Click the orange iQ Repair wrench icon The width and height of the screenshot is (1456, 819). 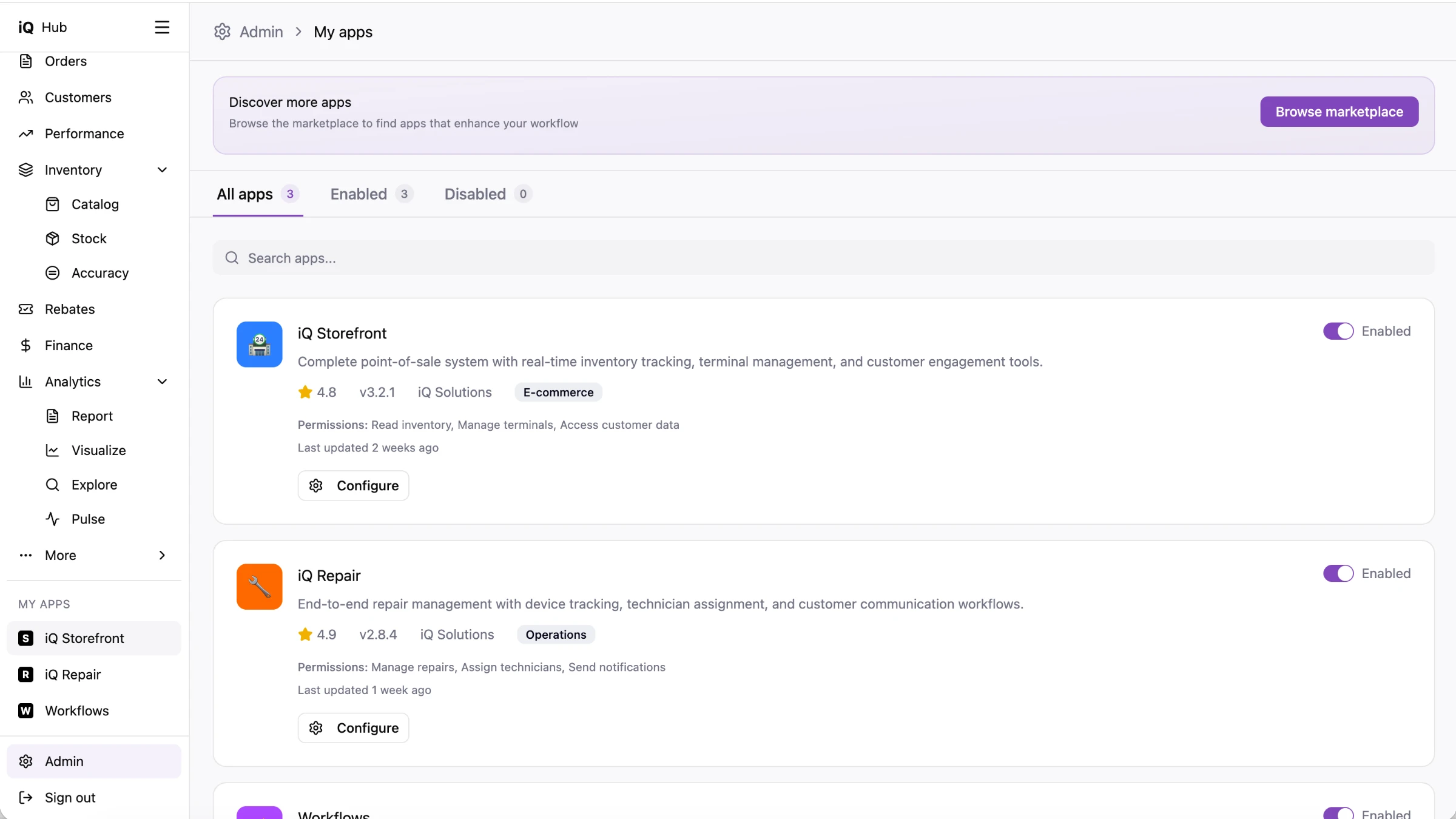tap(259, 587)
